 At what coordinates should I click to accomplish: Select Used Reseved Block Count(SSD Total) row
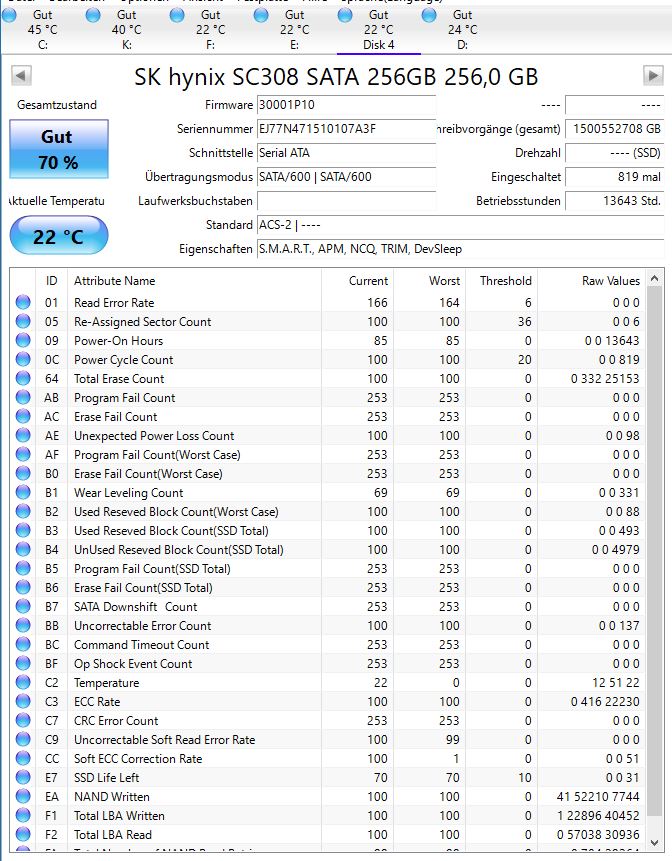(328, 530)
